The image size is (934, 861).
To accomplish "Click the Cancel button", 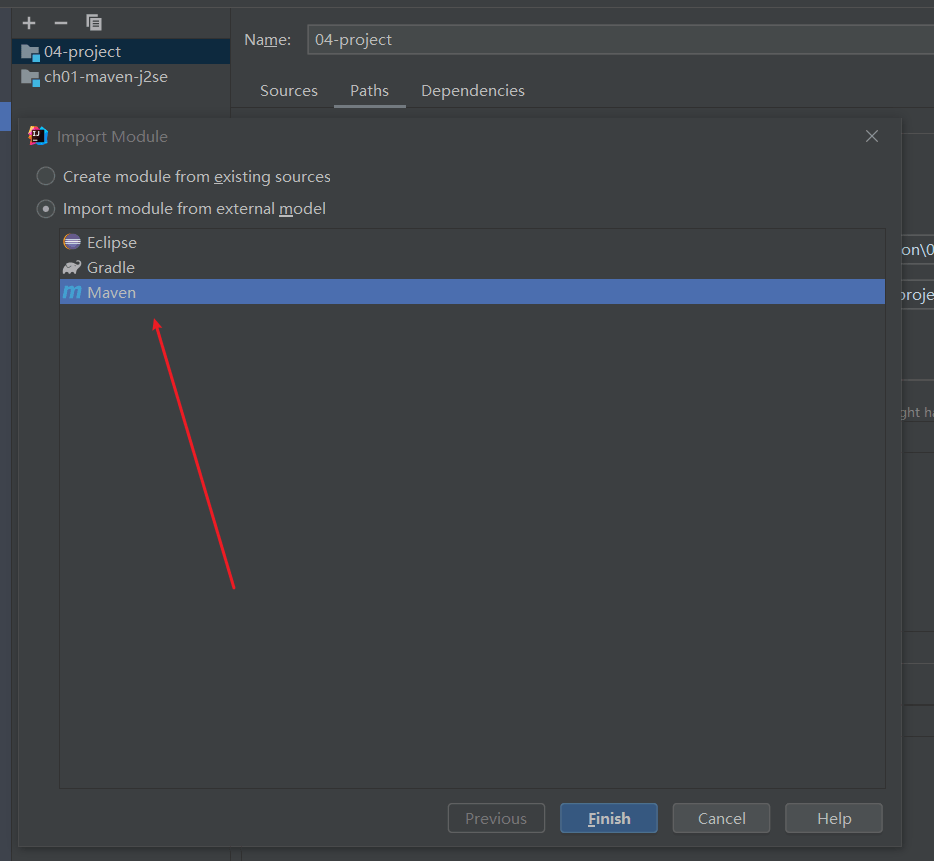I will pyautogui.click(x=721, y=818).
